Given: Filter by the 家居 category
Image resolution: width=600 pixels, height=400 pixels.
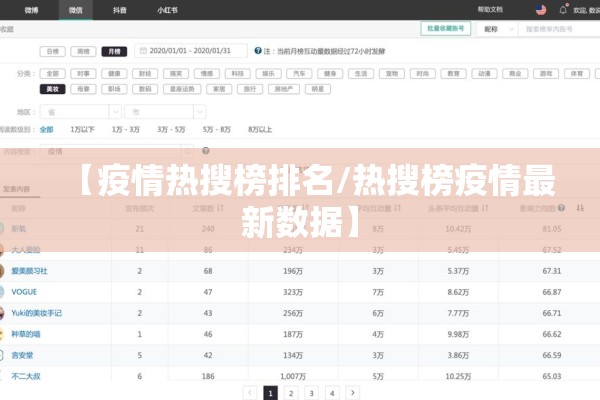Looking at the screenshot, I should point(219,89).
